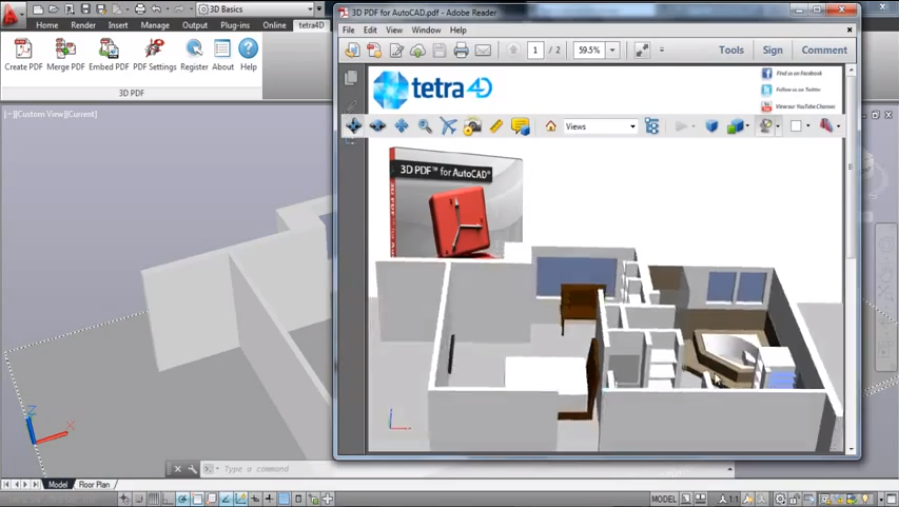Select the 3D Pan tool

click(401, 126)
